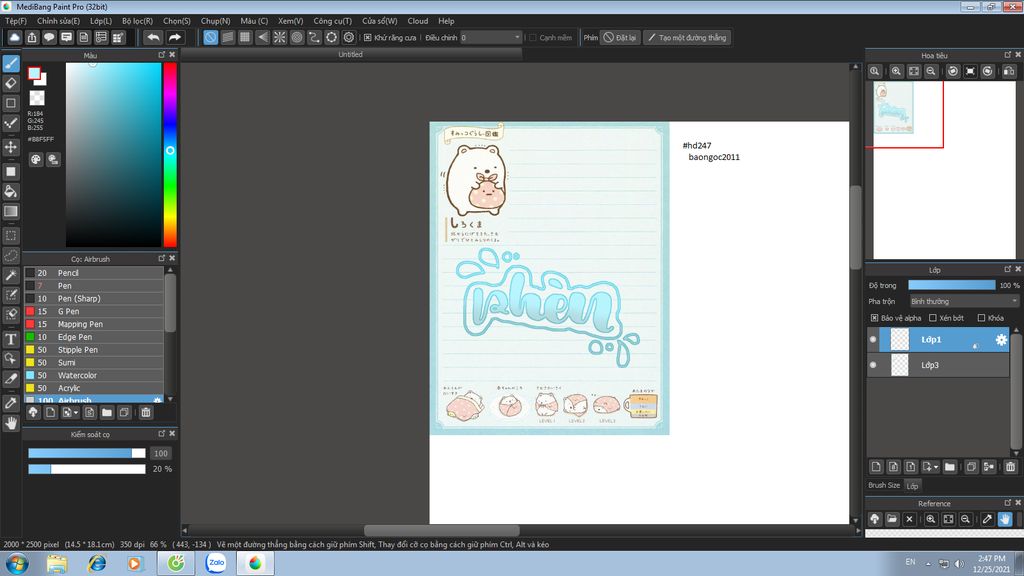Image resolution: width=1024 pixels, height=576 pixels.
Task: Select the Stipple Pen brush
Action: [94, 350]
